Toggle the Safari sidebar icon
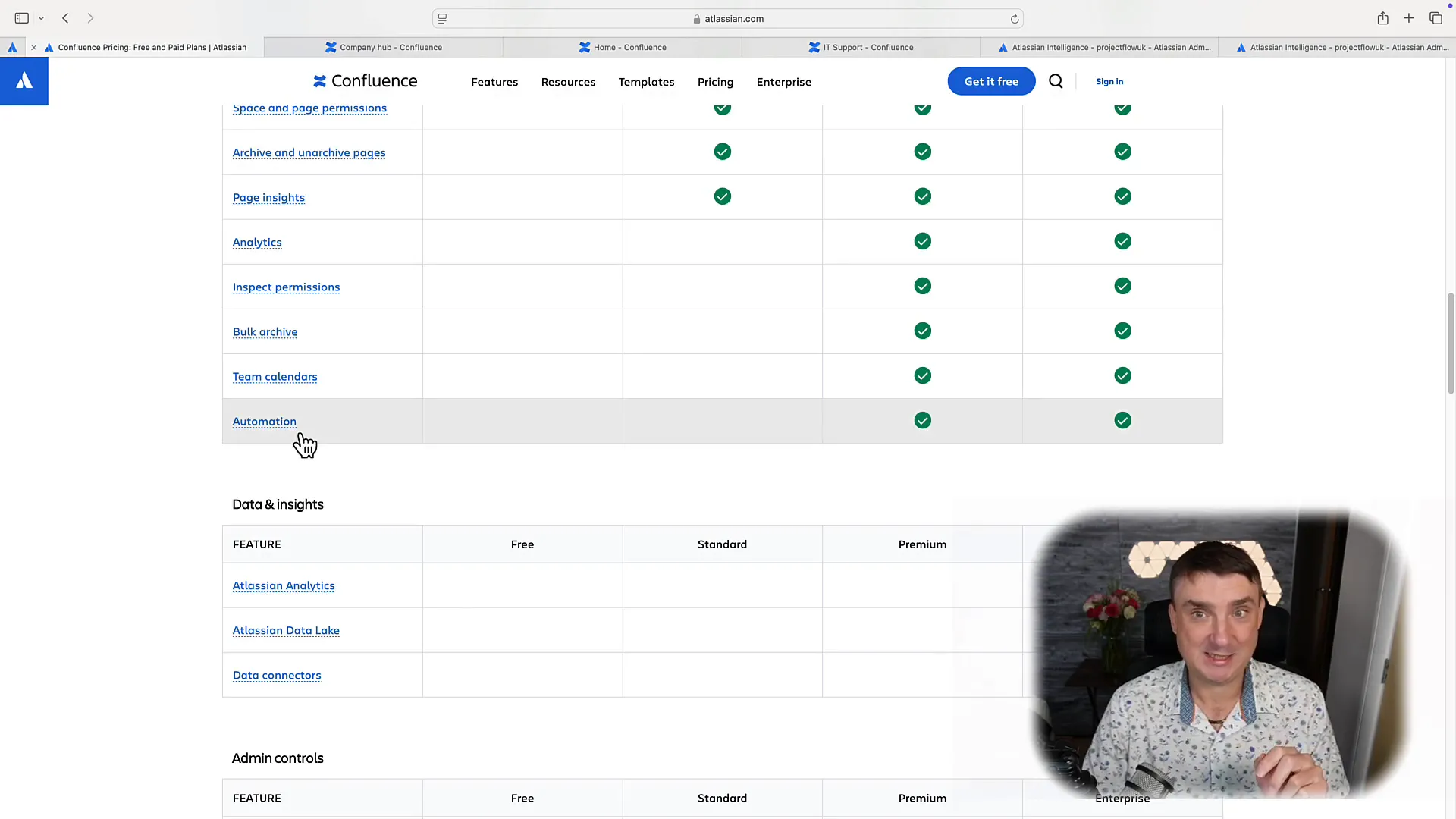This screenshot has height=819, width=1456. point(22,18)
